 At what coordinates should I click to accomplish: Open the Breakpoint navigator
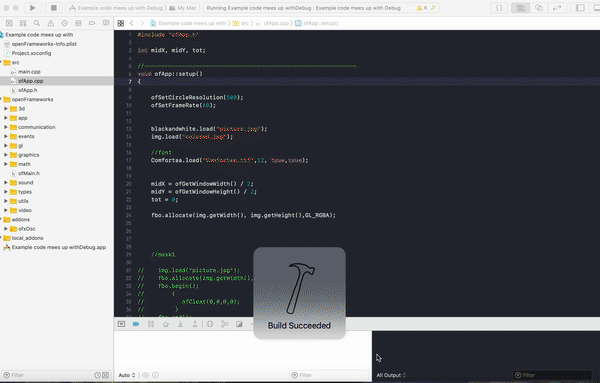coord(92,23)
